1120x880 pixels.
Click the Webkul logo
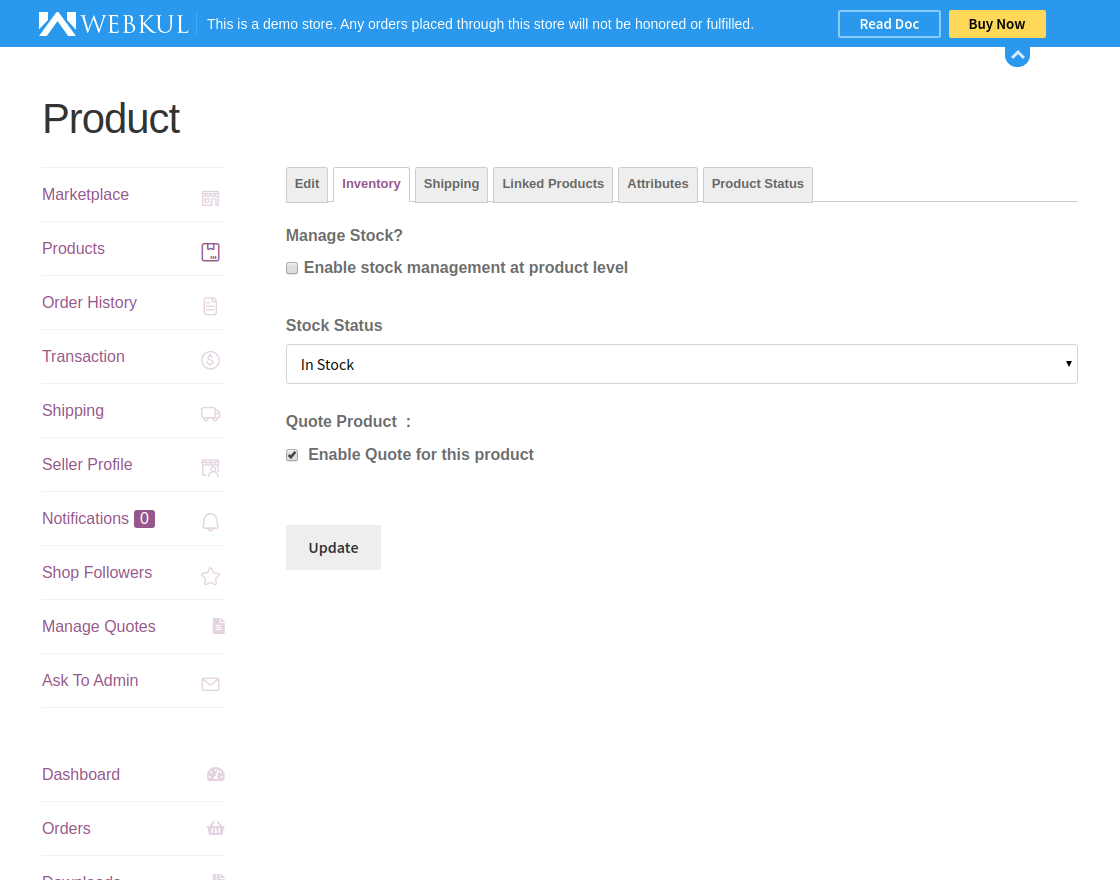[x=113, y=24]
